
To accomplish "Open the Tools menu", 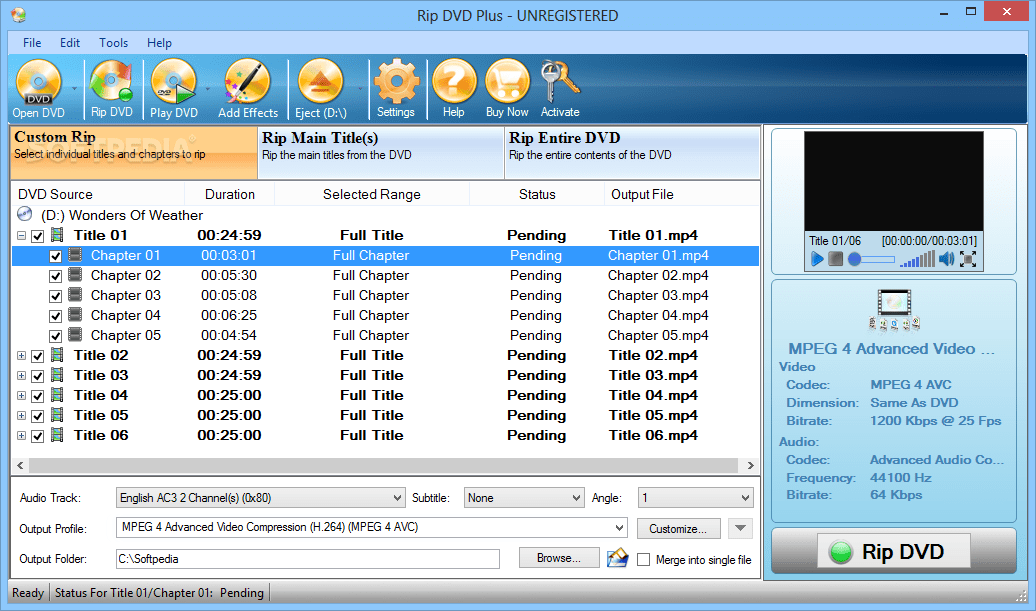I will 114,42.
